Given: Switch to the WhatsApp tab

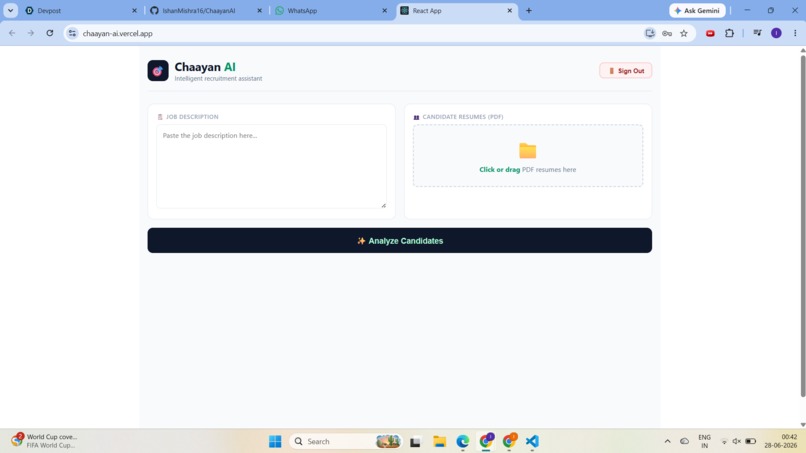Looking at the screenshot, I should [x=331, y=11].
